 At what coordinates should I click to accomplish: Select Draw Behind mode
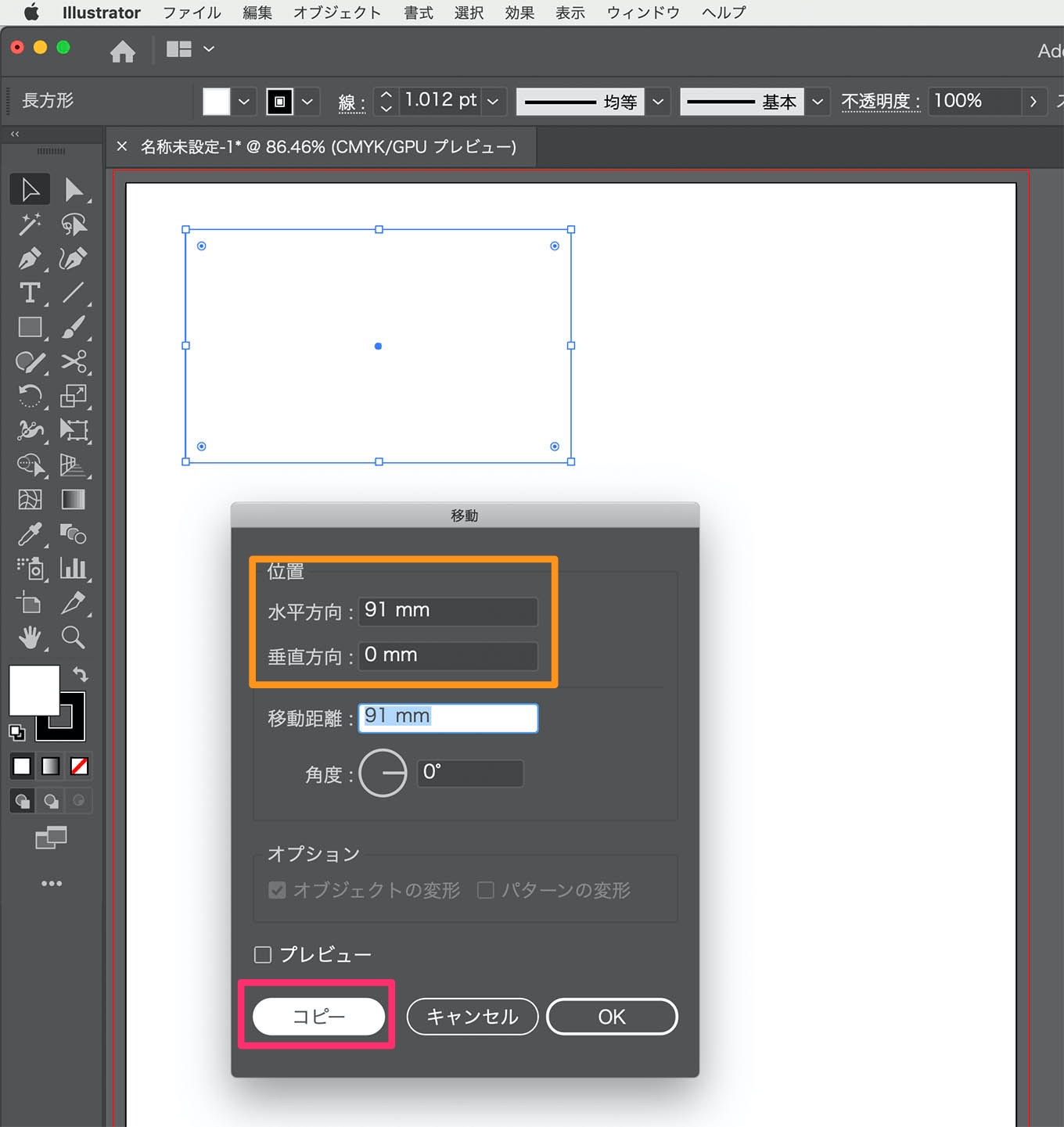(x=52, y=801)
